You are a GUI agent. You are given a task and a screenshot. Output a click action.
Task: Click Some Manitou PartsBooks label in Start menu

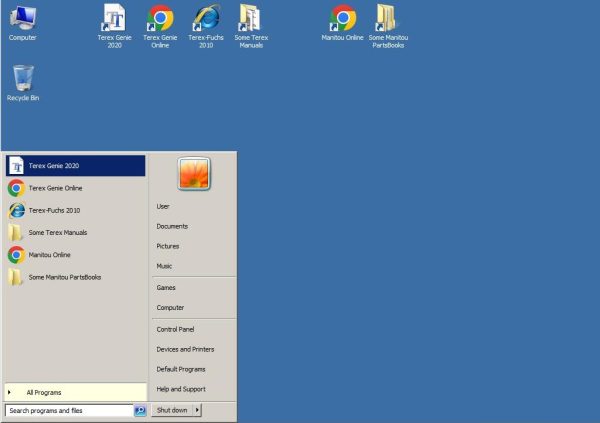pos(65,277)
